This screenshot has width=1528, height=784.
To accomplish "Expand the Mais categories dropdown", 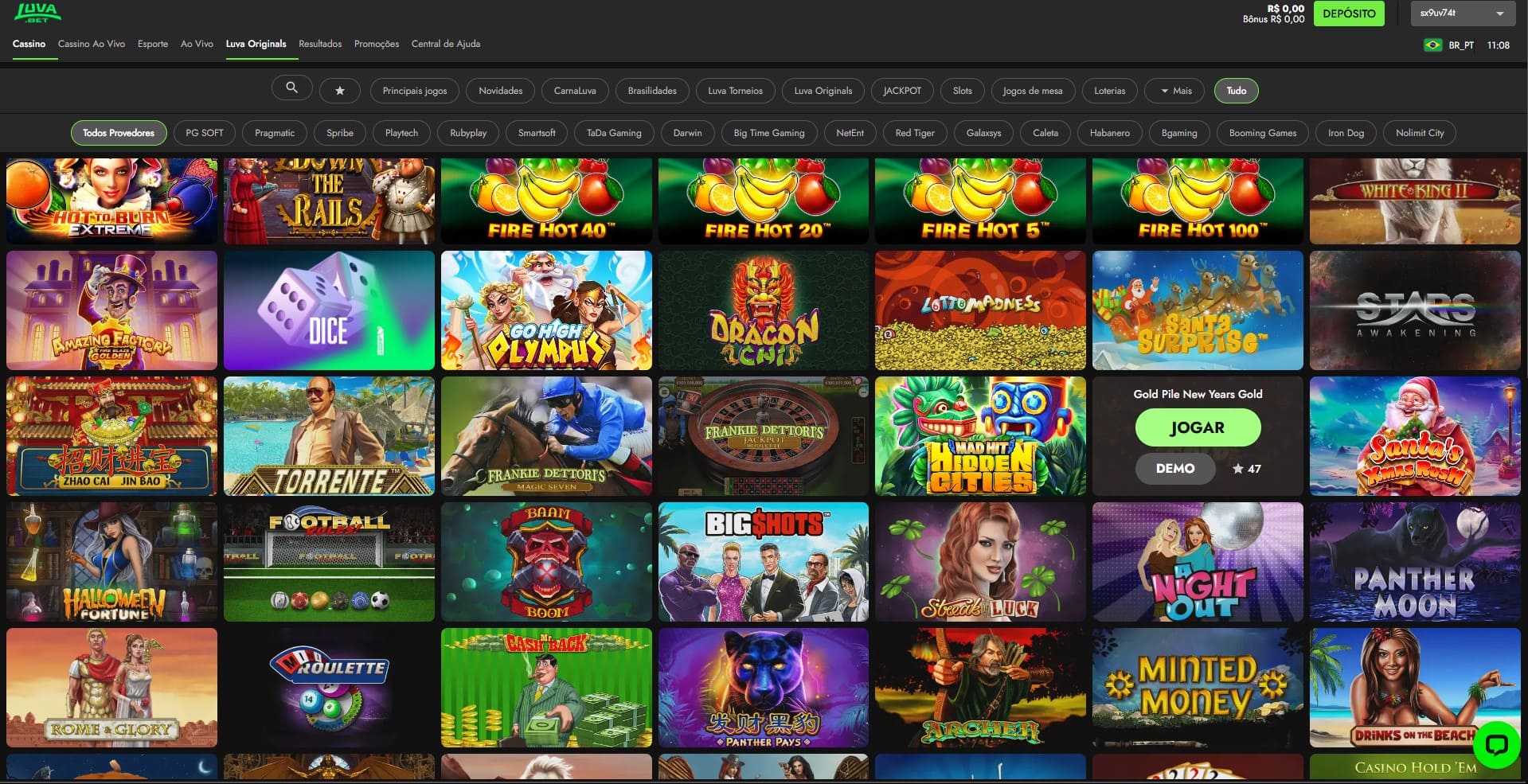I will point(1176,91).
